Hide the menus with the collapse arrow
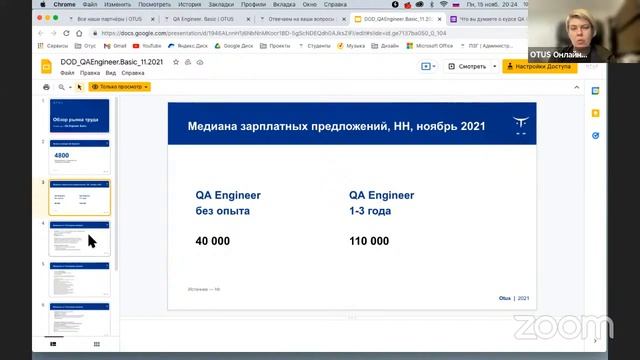 [576, 87]
